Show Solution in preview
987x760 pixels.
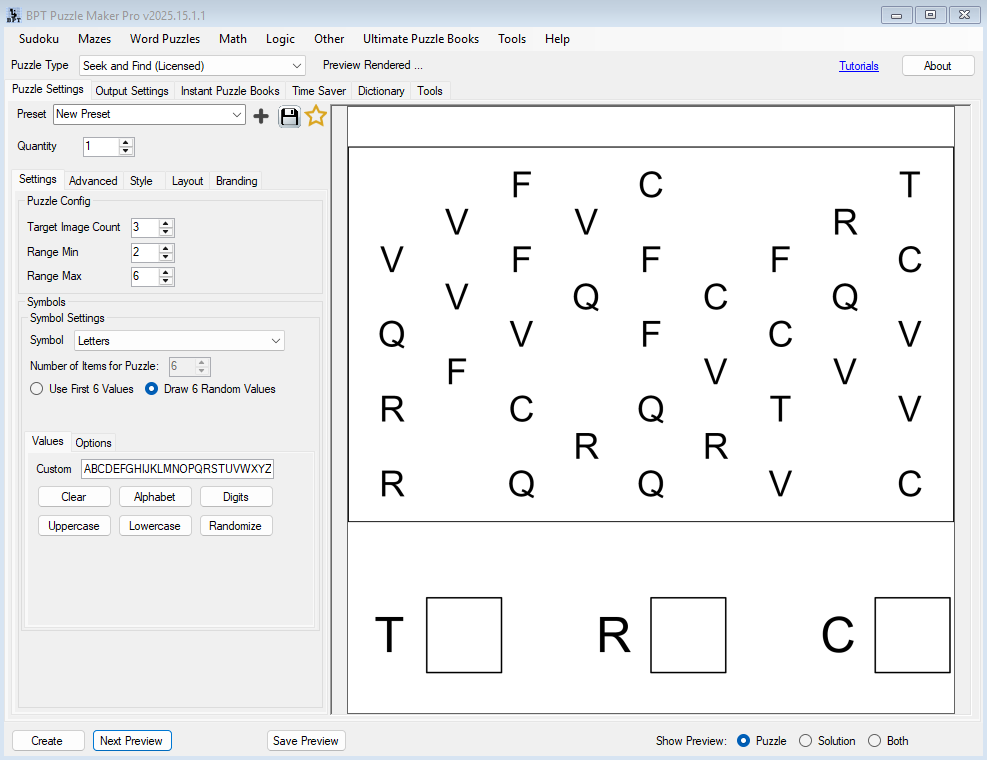(x=806, y=741)
